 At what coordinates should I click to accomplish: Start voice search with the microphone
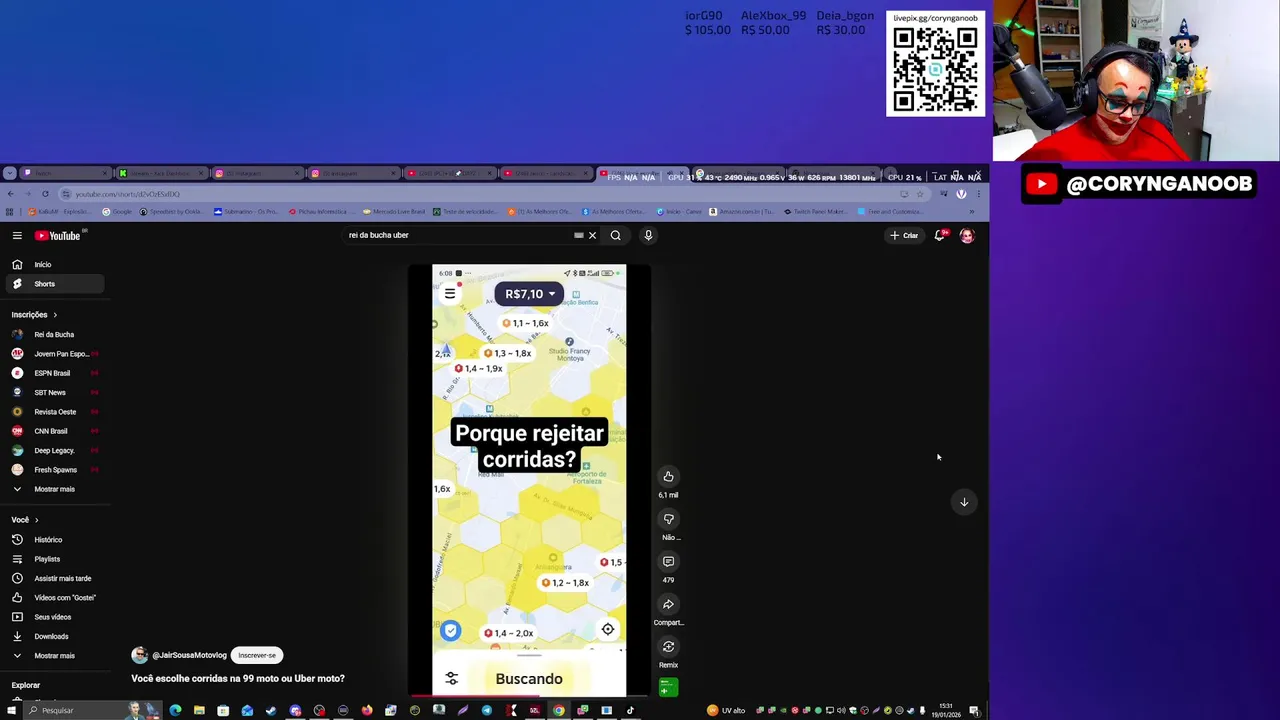648,236
